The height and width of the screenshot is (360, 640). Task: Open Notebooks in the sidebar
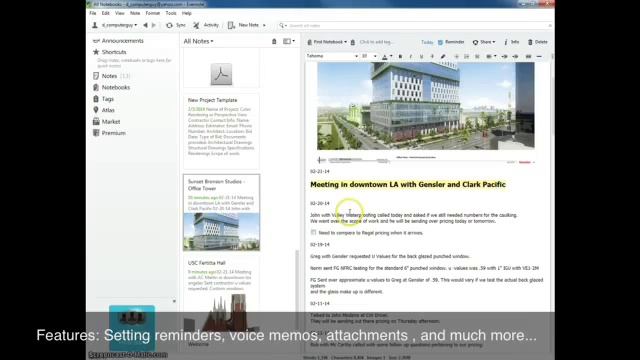click(x=111, y=87)
